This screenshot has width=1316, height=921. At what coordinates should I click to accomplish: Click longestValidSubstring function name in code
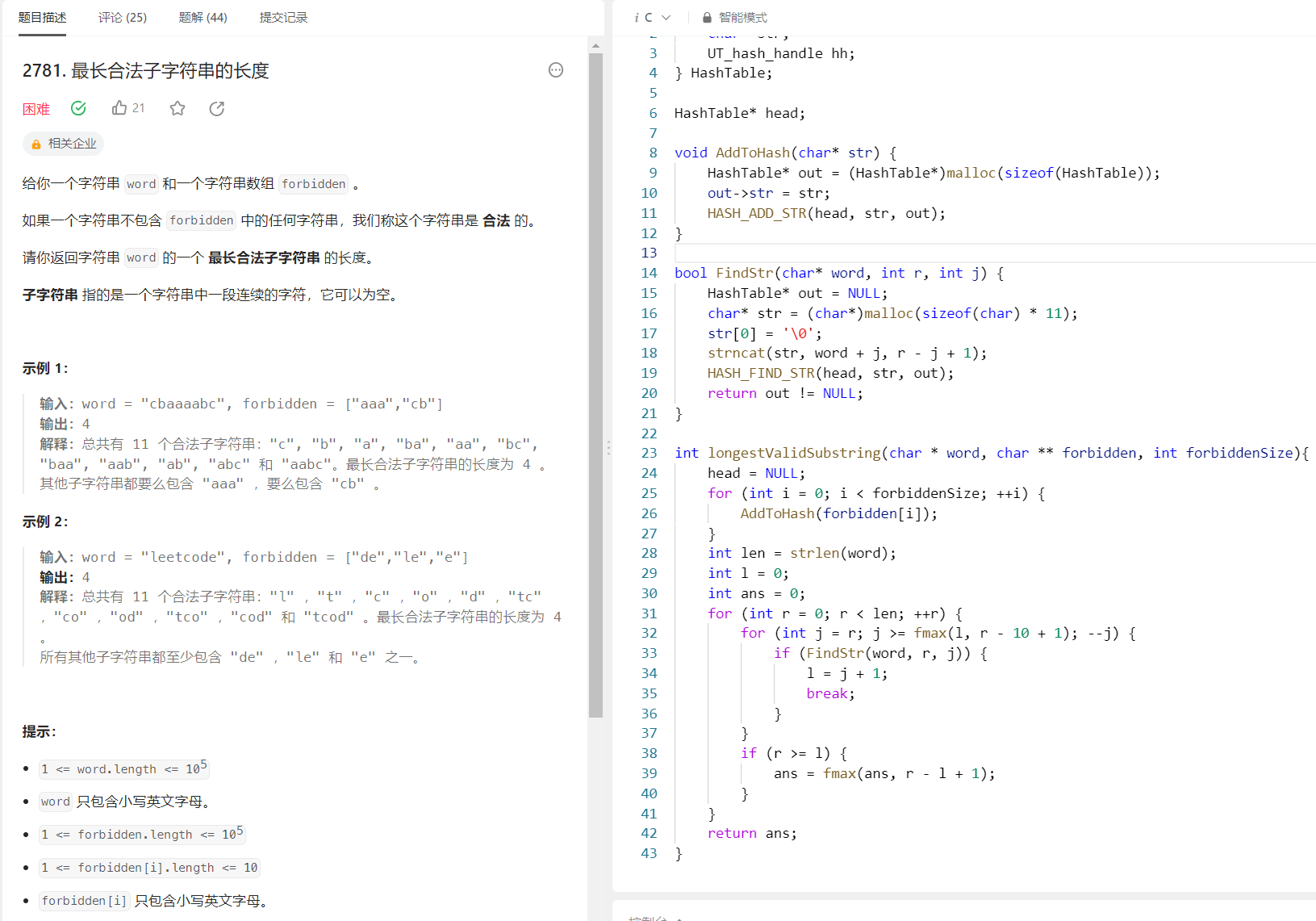tap(794, 453)
